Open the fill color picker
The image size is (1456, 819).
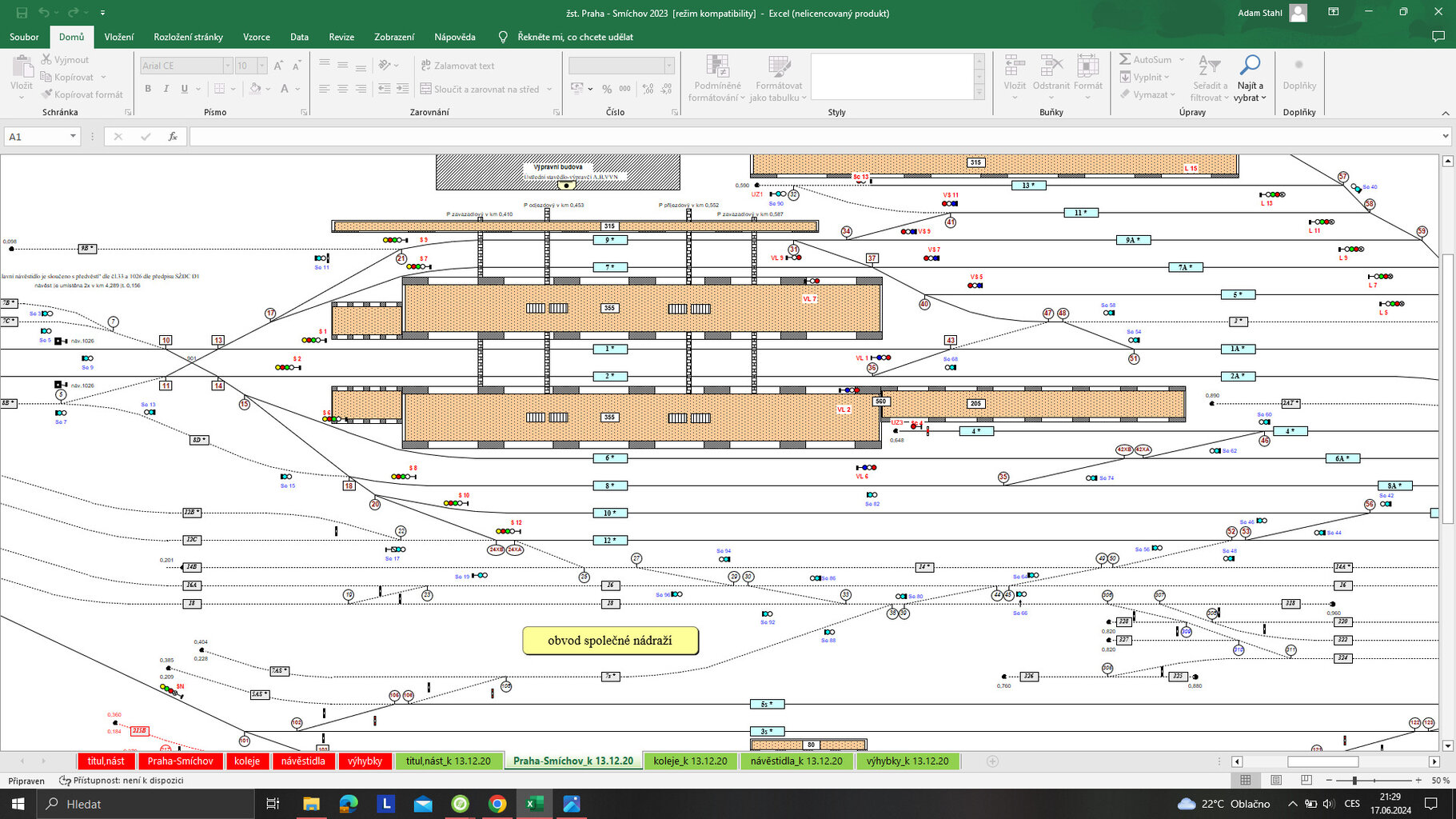click(255, 89)
